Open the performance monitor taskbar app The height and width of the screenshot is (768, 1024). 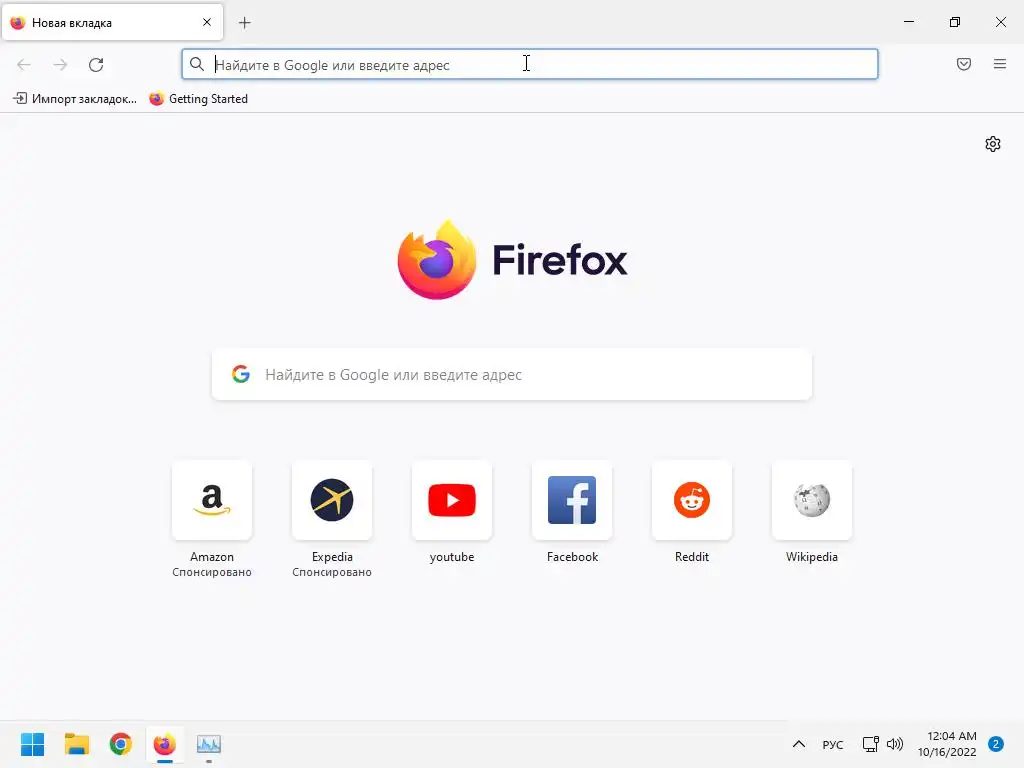tap(209, 744)
